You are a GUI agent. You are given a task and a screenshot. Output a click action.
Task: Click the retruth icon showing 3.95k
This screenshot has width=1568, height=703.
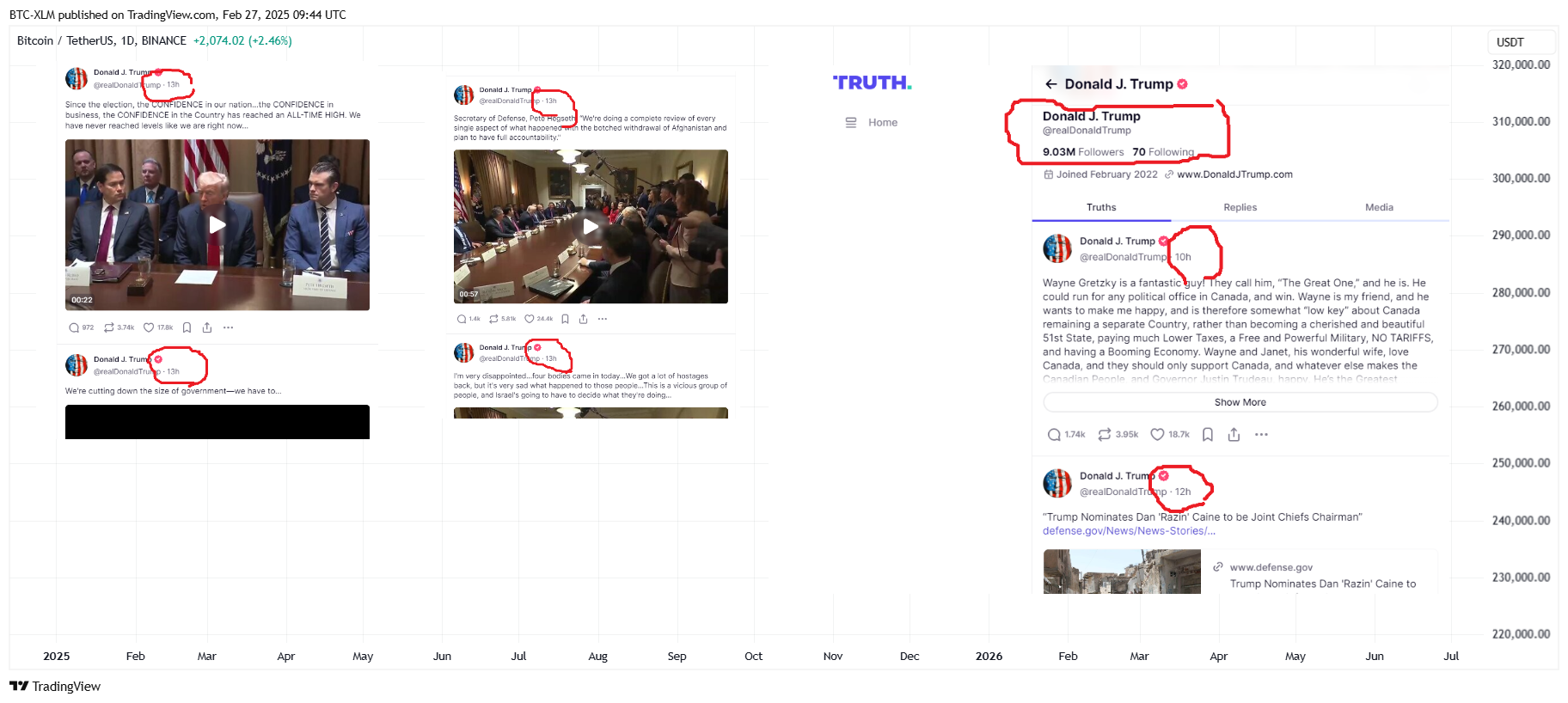pyautogui.click(x=1105, y=435)
